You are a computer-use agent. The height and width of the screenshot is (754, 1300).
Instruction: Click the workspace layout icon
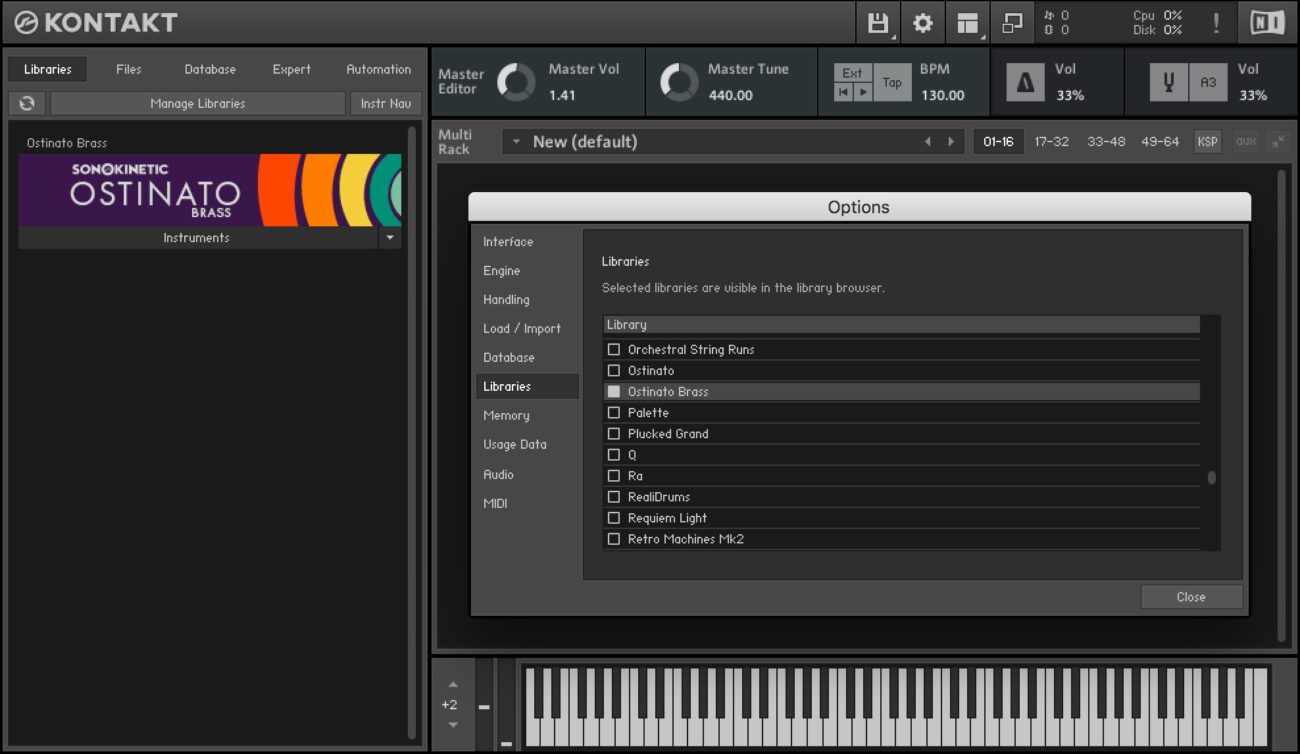pos(967,23)
